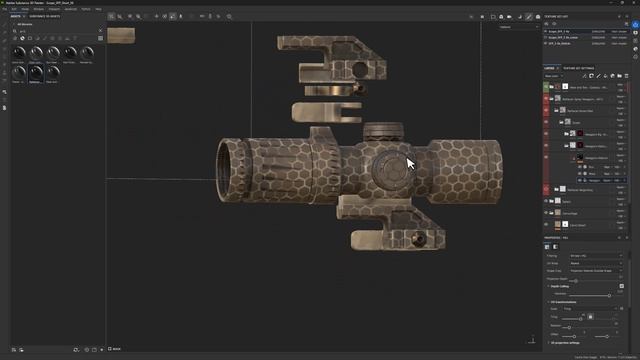640x360 pixels.
Task: Click the tan material preview thumbnail in viewport
Action: tap(121, 36)
